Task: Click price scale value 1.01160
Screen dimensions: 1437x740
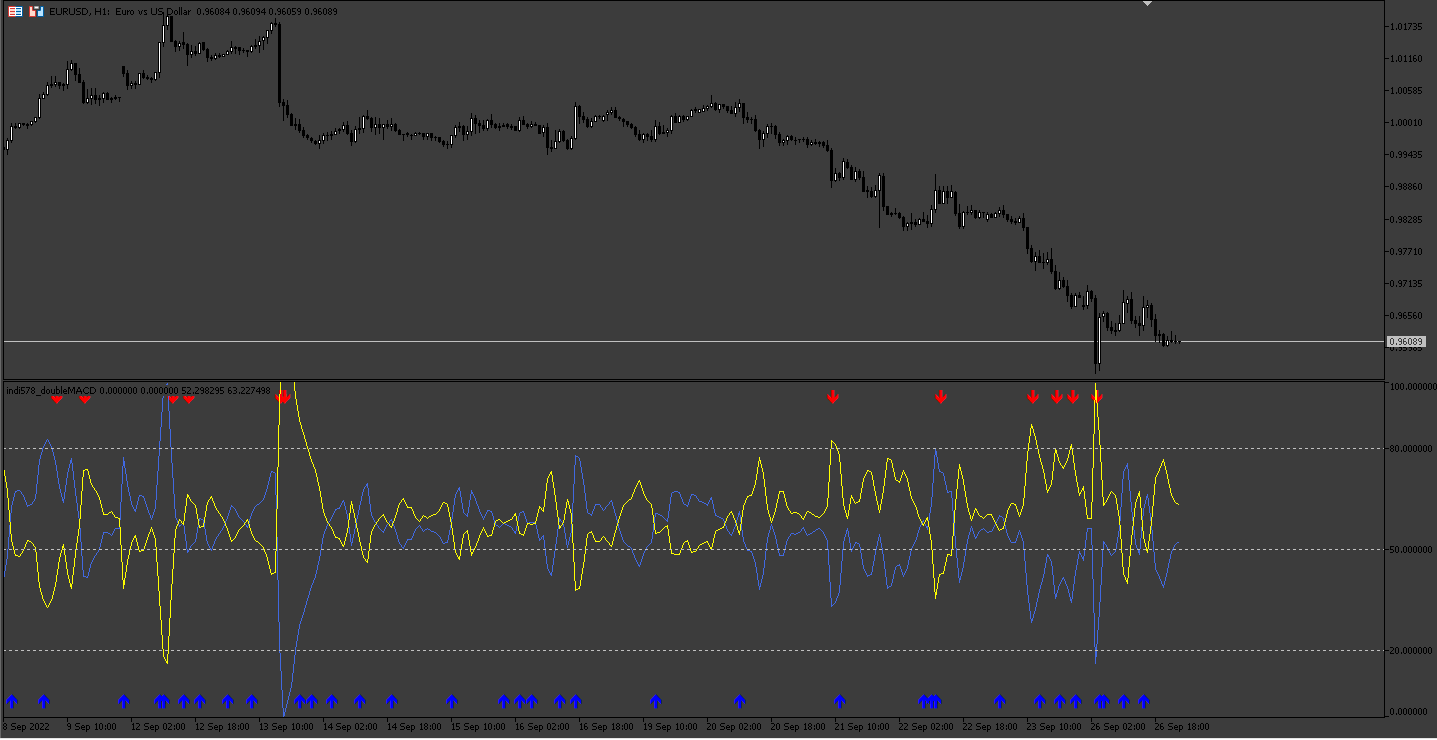Action: tap(1406, 59)
